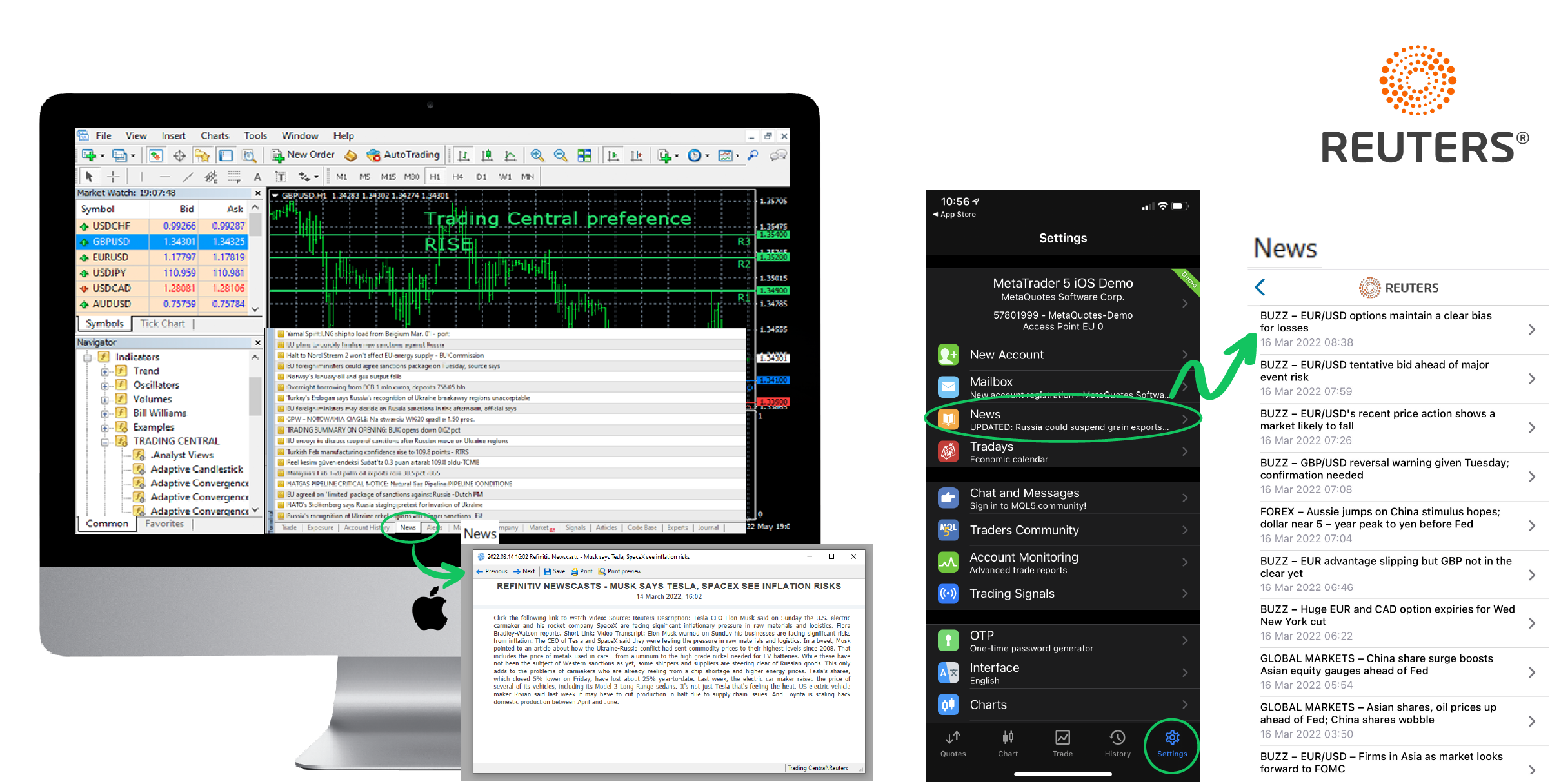Viewport: 1550px width, 784px height.
Task: Select the text label 'T' tool
Action: pos(281,177)
